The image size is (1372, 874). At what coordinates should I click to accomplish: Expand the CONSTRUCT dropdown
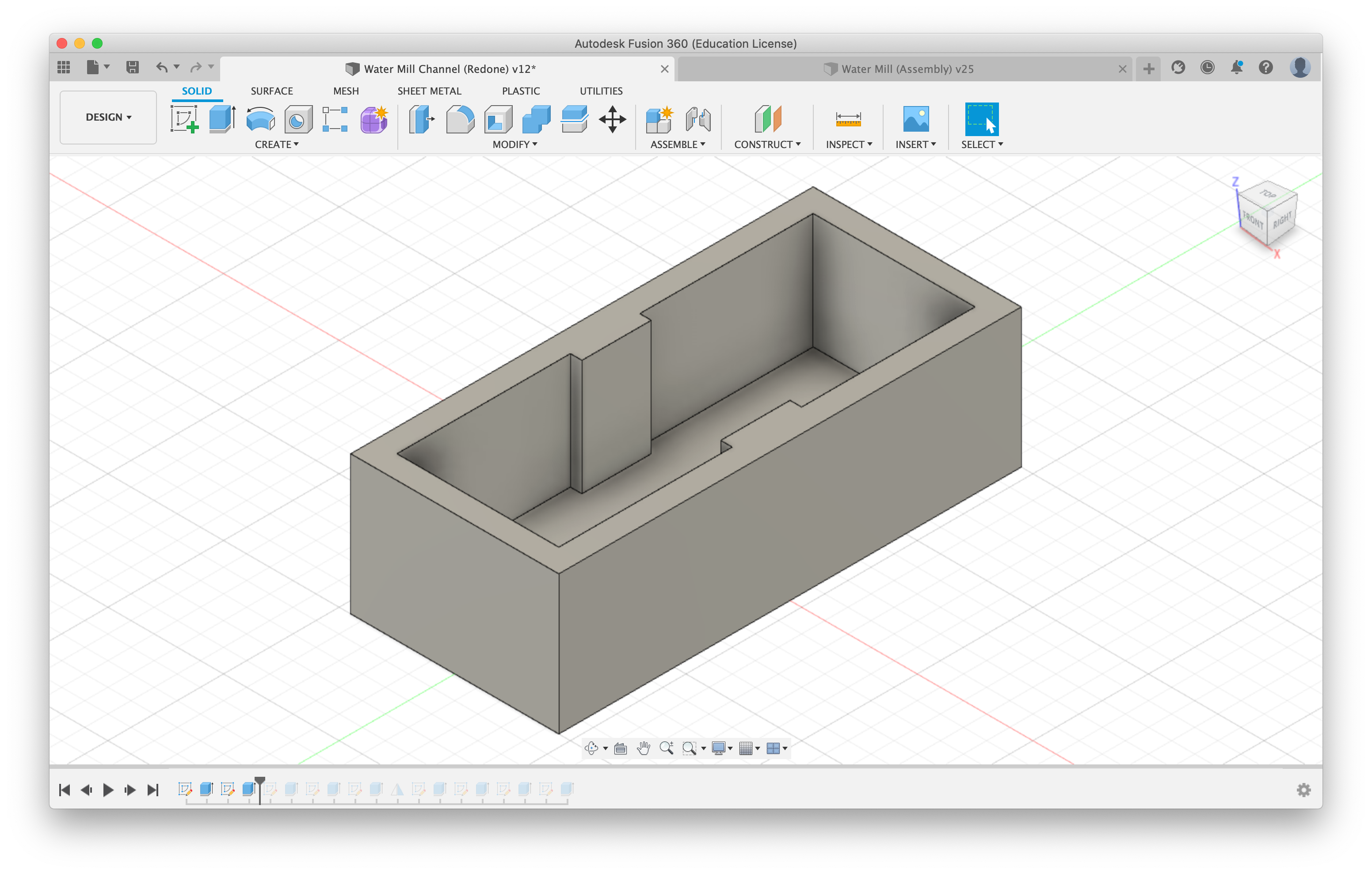pyautogui.click(x=767, y=145)
